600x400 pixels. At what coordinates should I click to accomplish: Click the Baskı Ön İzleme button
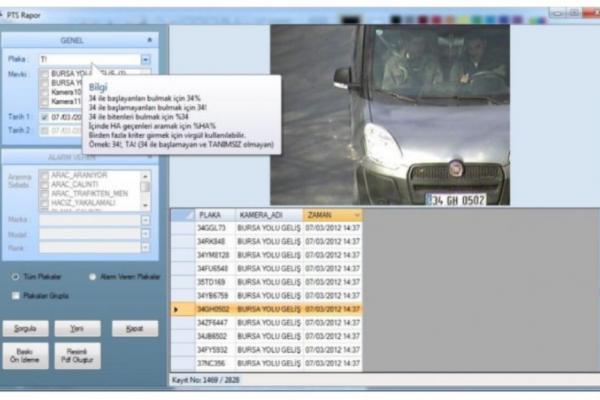(25, 356)
